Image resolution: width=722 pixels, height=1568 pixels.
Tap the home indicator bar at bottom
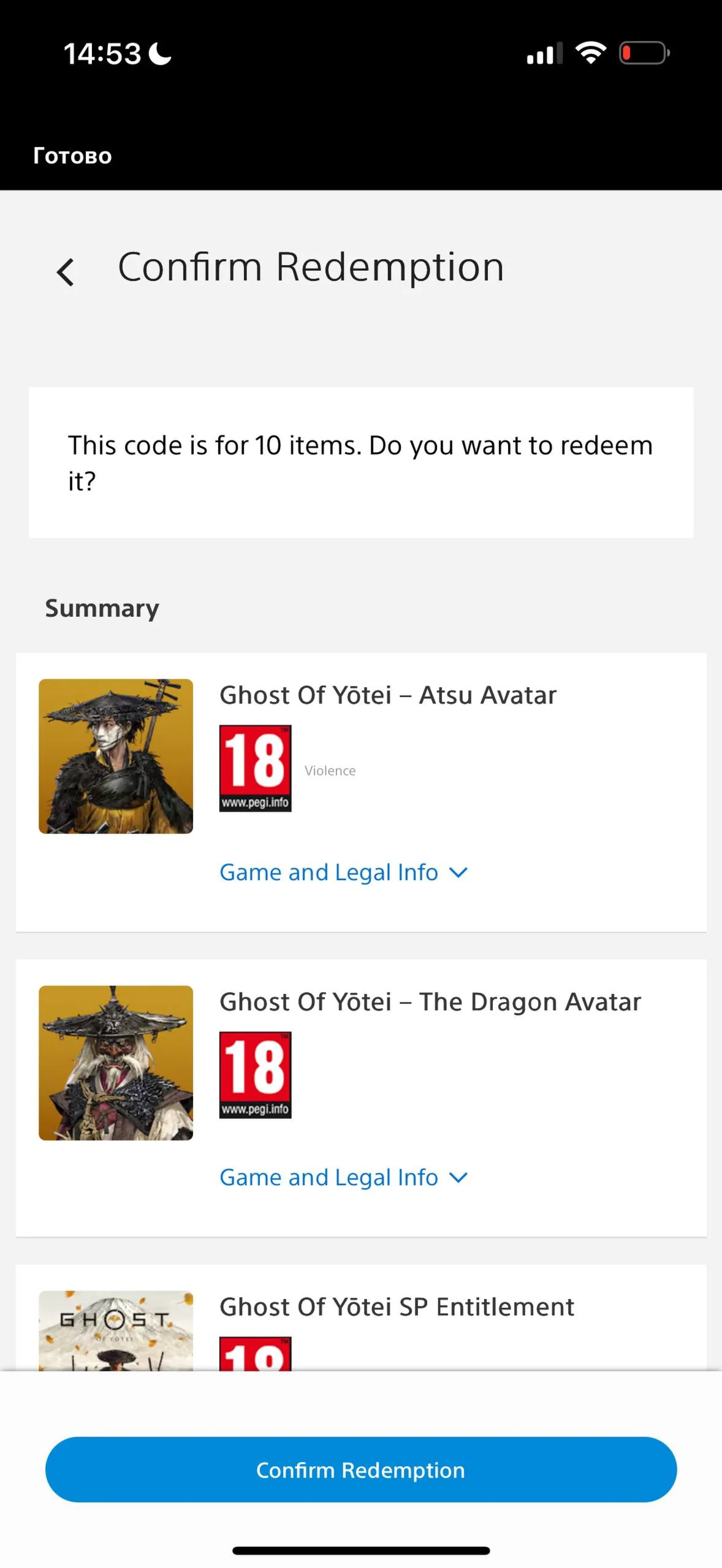[x=361, y=1551]
